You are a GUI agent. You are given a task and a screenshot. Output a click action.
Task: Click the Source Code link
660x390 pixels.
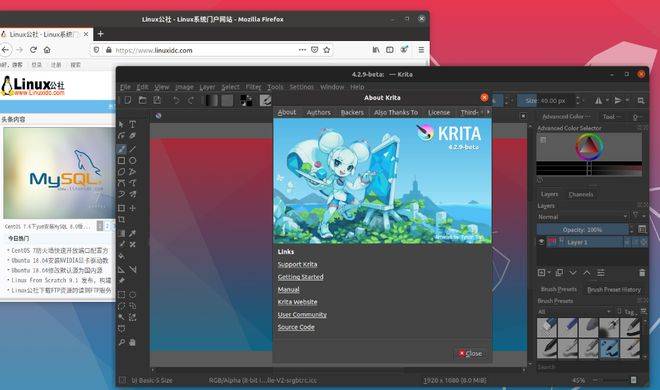tap(296, 327)
